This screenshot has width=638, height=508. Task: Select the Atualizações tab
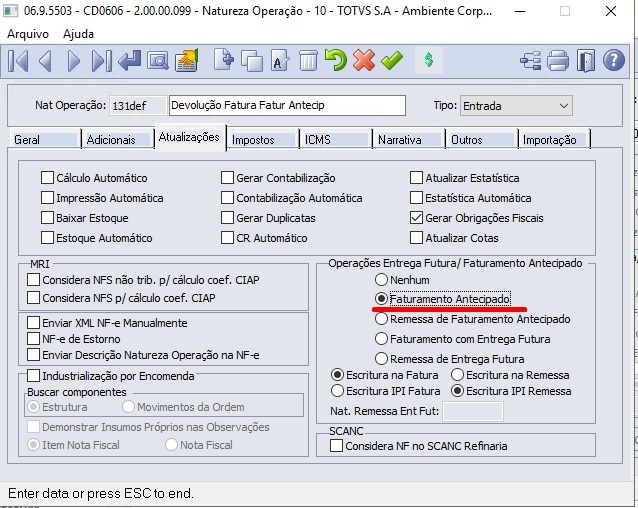(190, 137)
